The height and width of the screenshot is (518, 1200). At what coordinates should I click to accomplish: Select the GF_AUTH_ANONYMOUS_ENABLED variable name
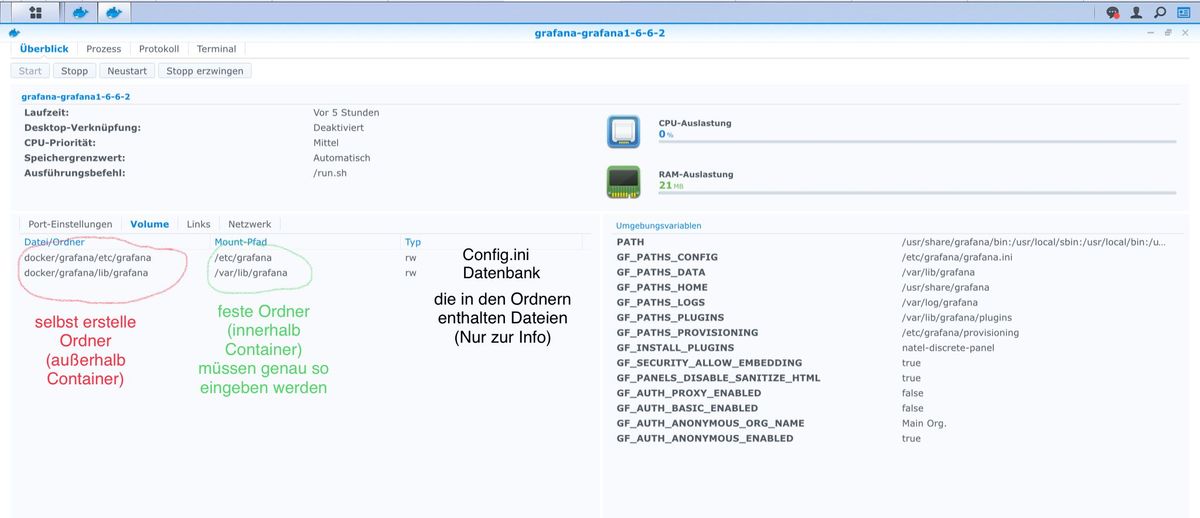coord(705,438)
